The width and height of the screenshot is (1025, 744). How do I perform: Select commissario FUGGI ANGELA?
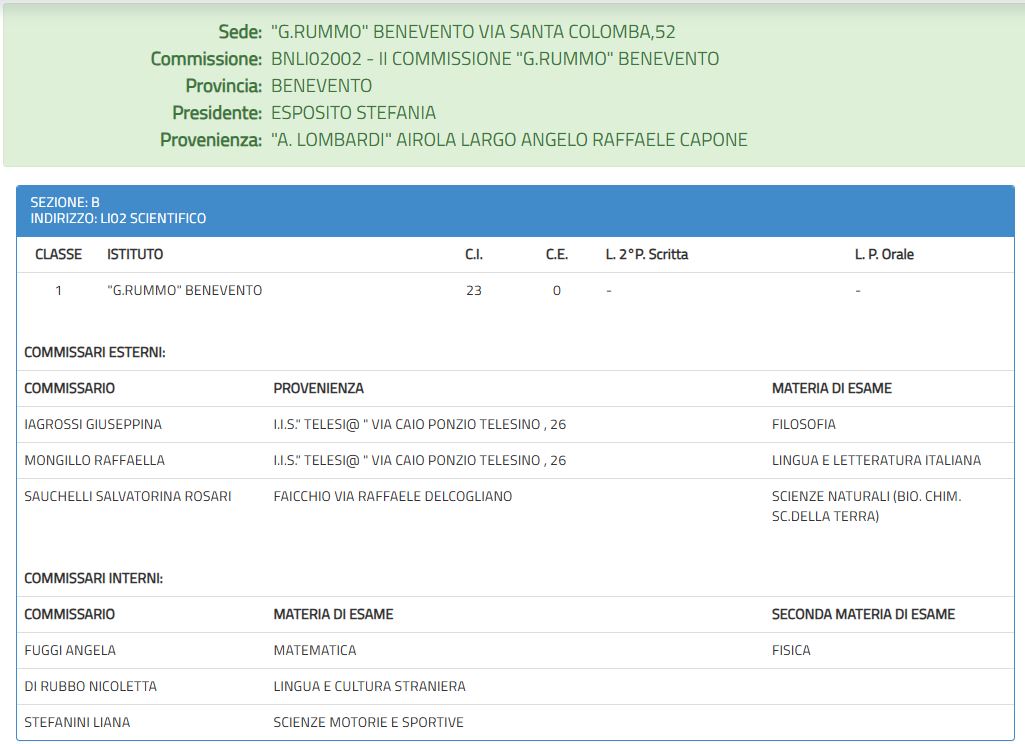[70, 651]
